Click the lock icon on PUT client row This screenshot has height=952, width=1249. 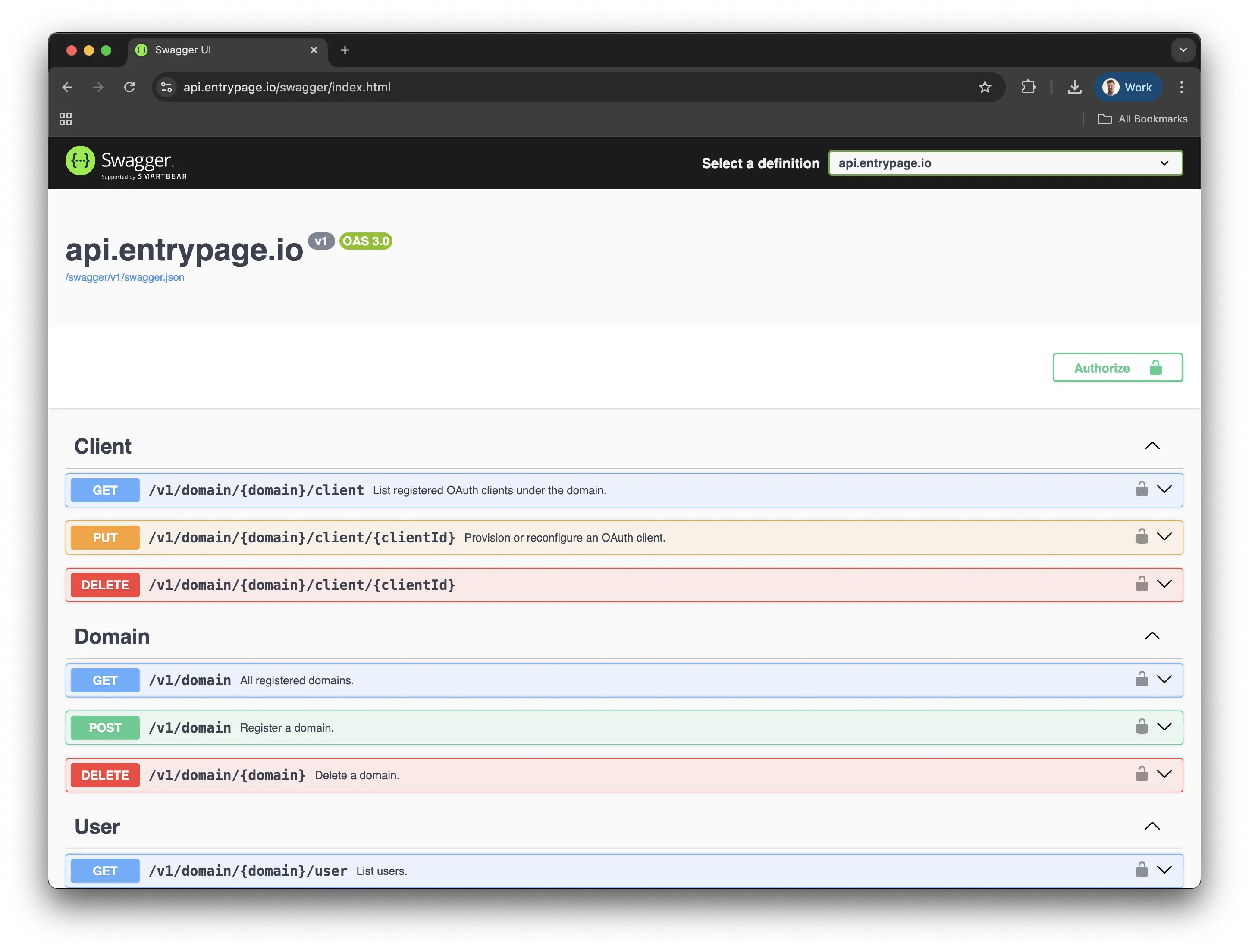click(x=1142, y=537)
